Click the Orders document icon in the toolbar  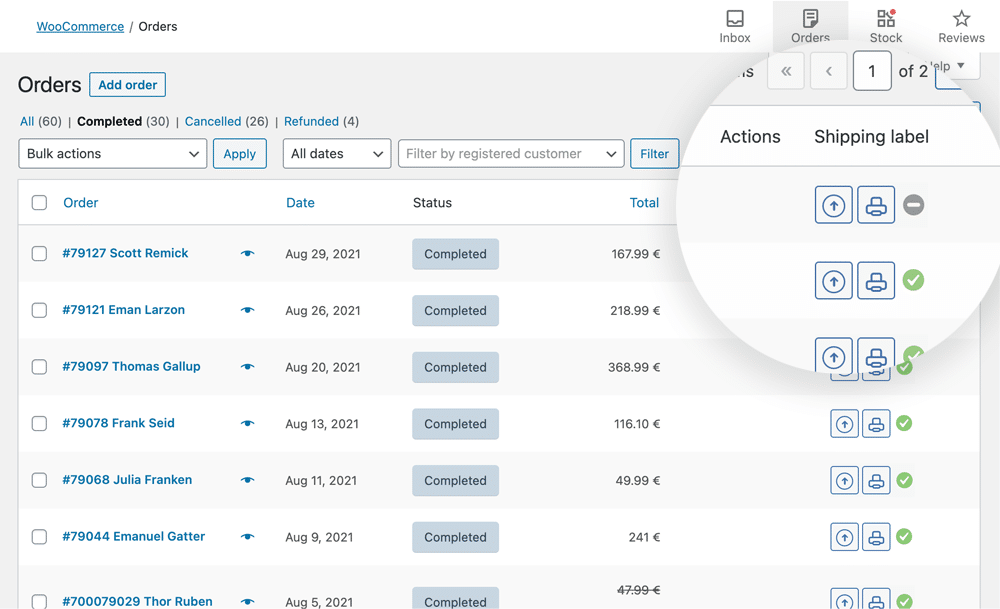(810, 25)
